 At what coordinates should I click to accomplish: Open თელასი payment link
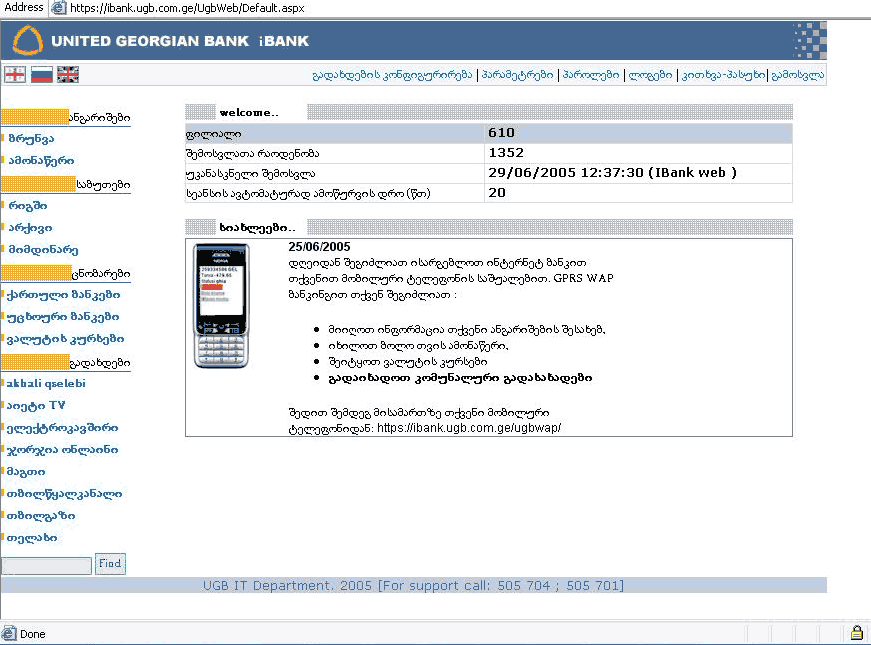pos(32,538)
